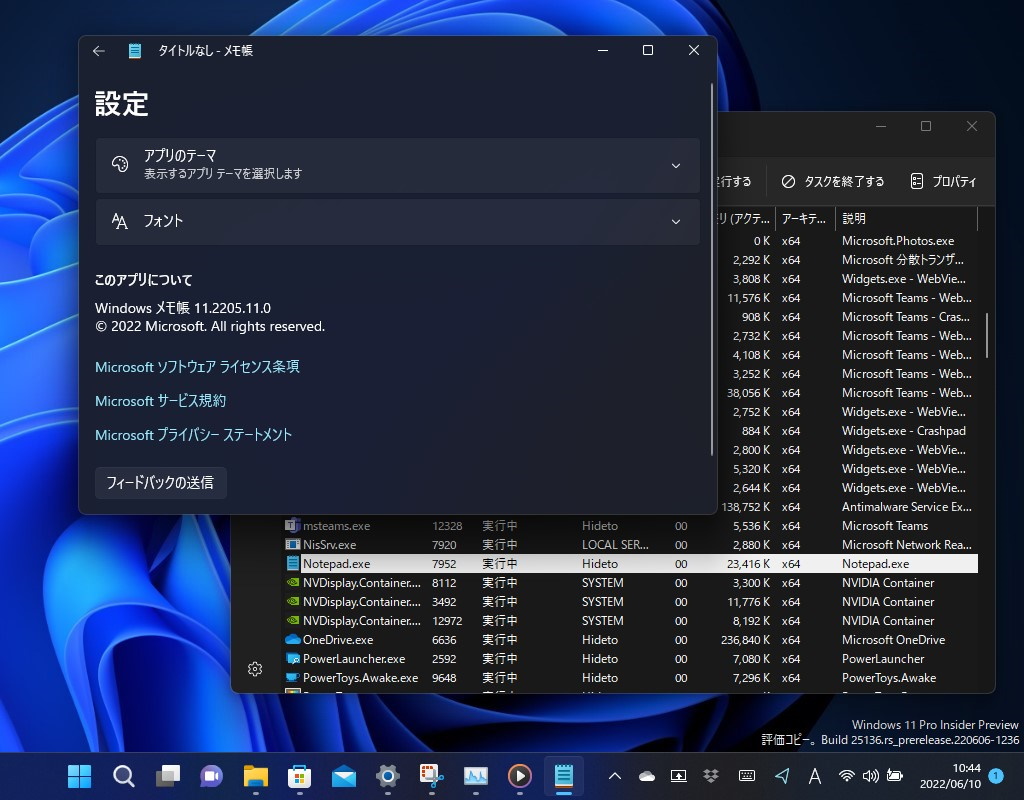Screen dimensions: 1024x800
Task: Click the taskbar hidden icons chevron
Action: pos(614,776)
